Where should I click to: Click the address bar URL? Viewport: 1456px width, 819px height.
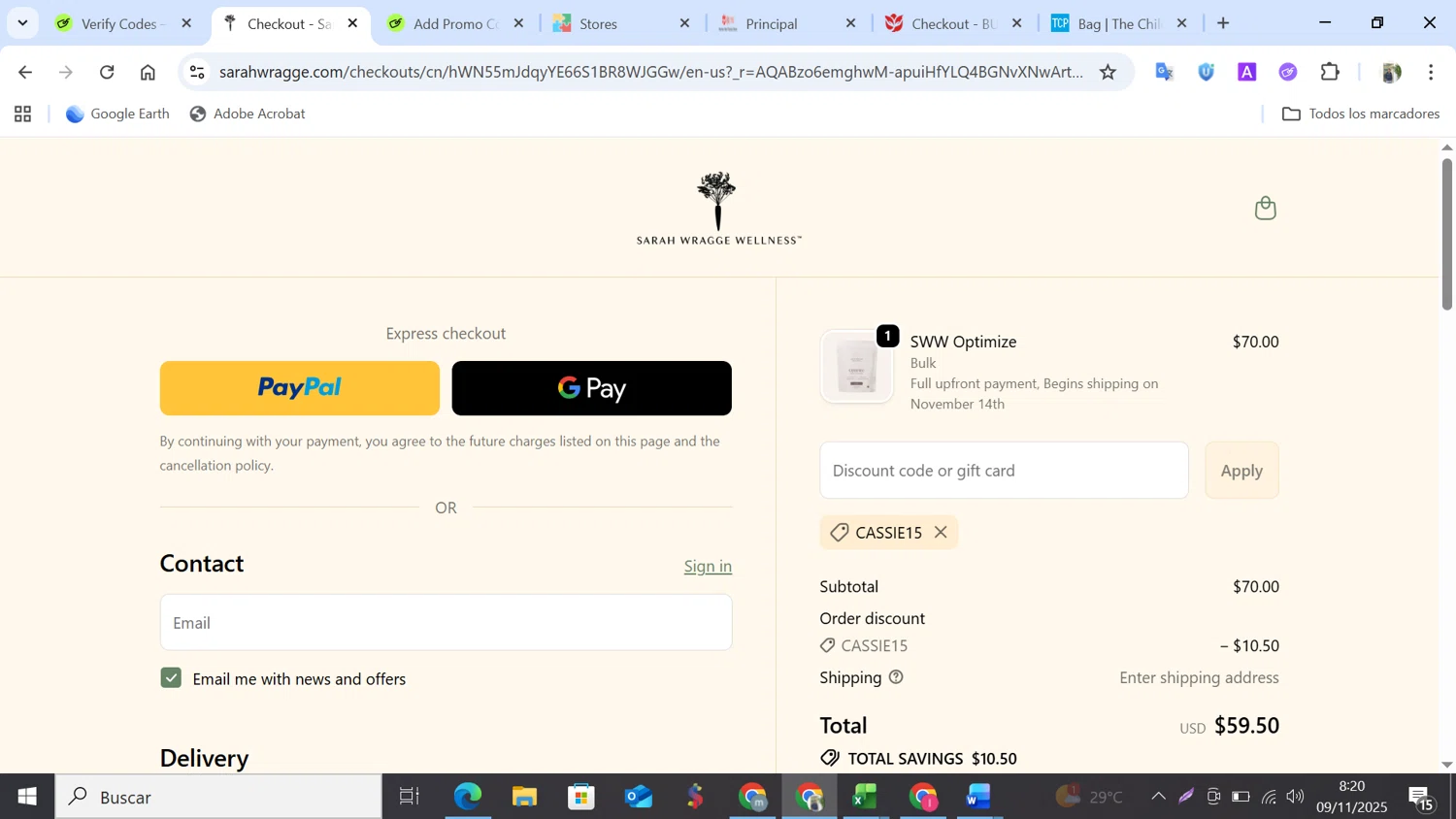pyautogui.click(x=650, y=72)
